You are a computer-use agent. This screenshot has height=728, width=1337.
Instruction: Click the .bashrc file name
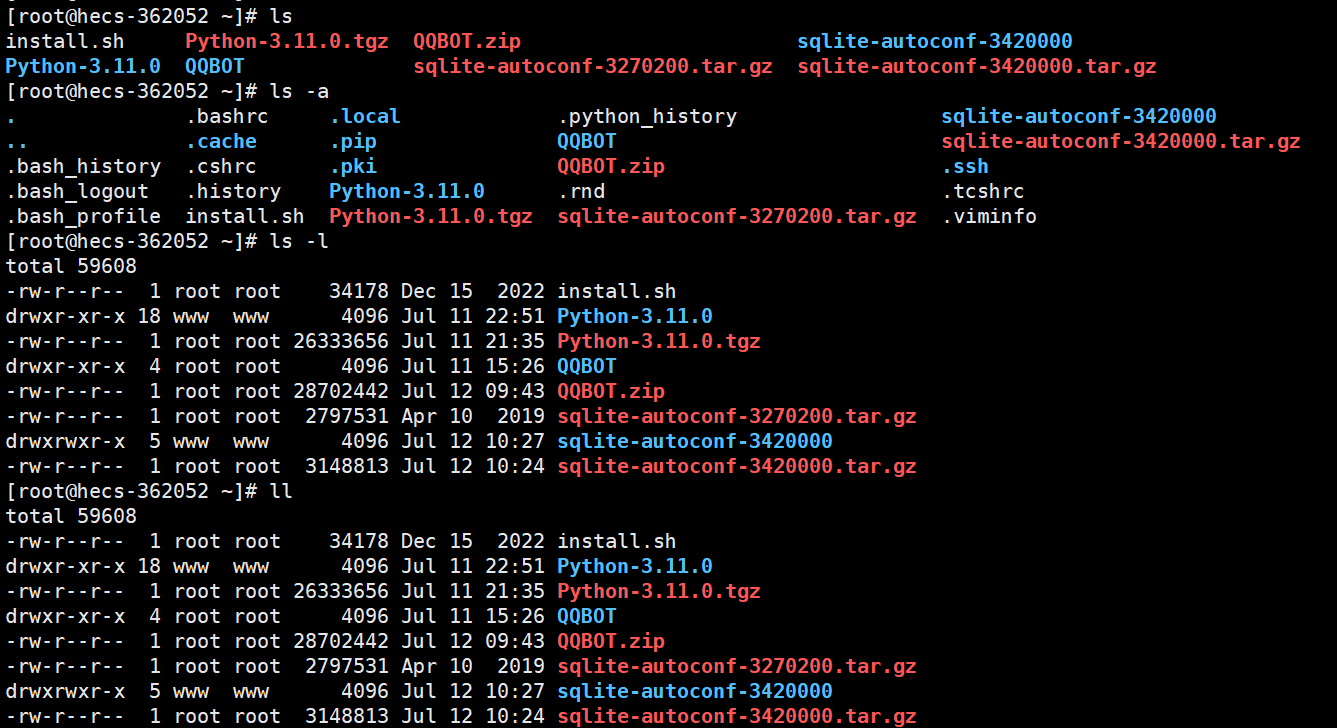(x=227, y=116)
